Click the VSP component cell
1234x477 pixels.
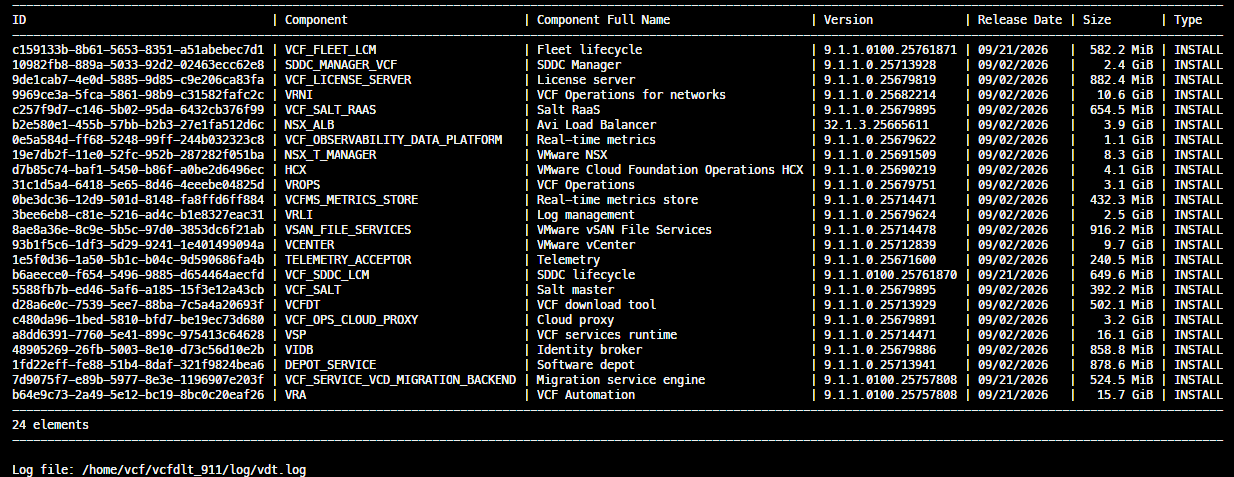pos(296,335)
